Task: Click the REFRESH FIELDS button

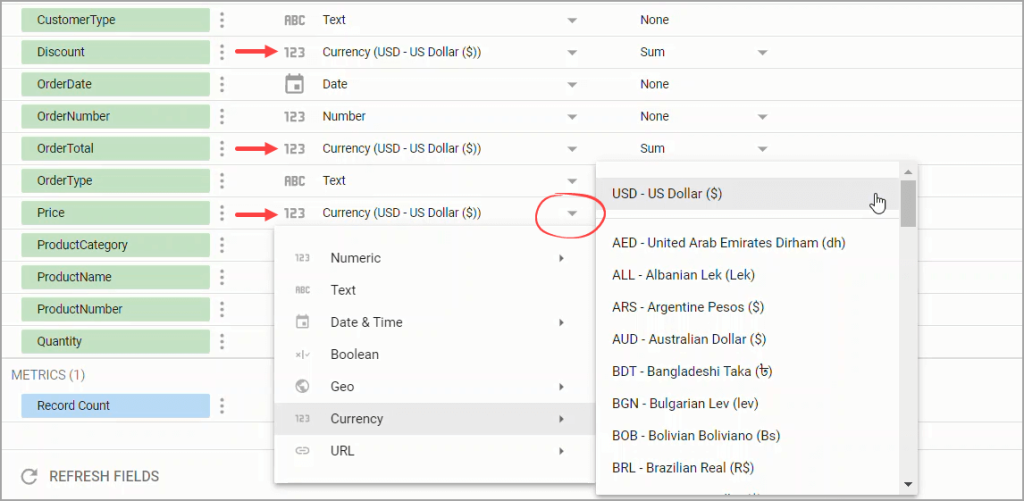Action: click(89, 477)
